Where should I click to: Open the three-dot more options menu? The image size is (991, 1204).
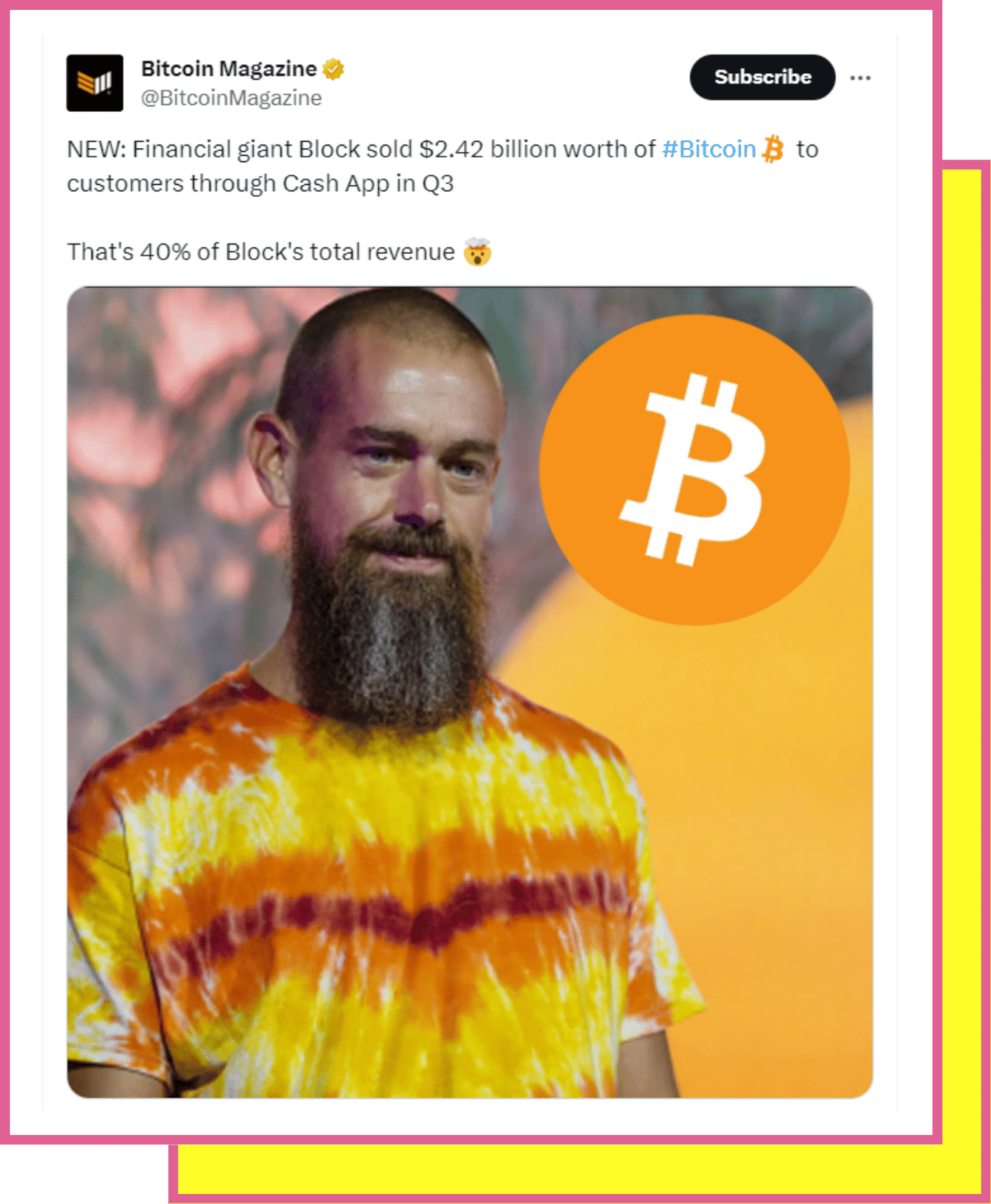[860, 78]
